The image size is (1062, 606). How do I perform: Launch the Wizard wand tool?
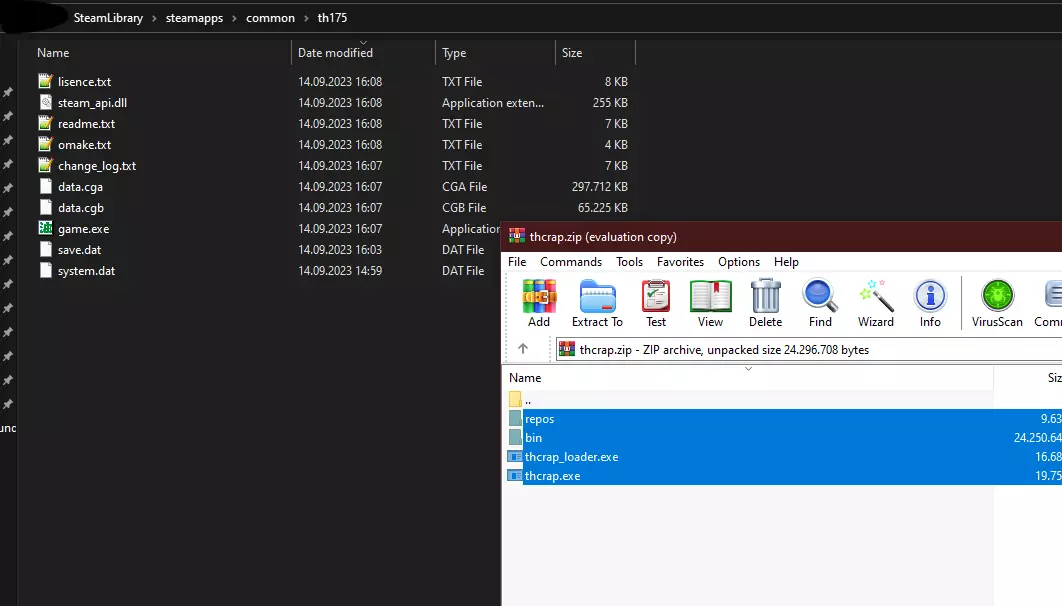(x=875, y=303)
